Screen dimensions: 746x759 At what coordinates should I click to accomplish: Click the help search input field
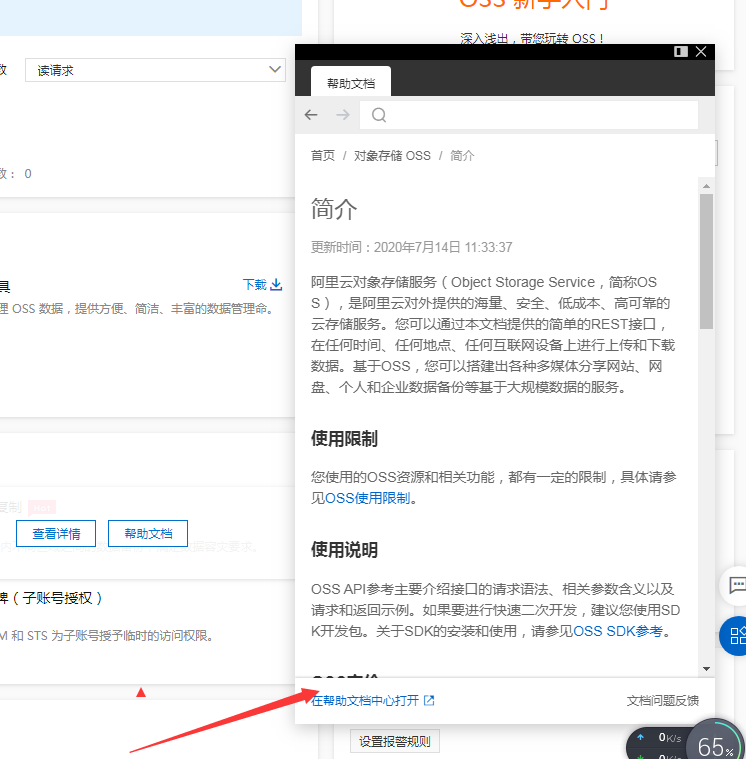529,115
